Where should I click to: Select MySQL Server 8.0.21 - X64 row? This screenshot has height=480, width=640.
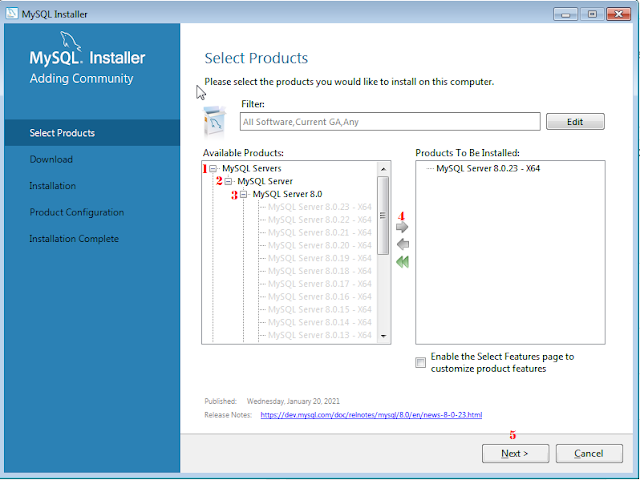(x=320, y=233)
